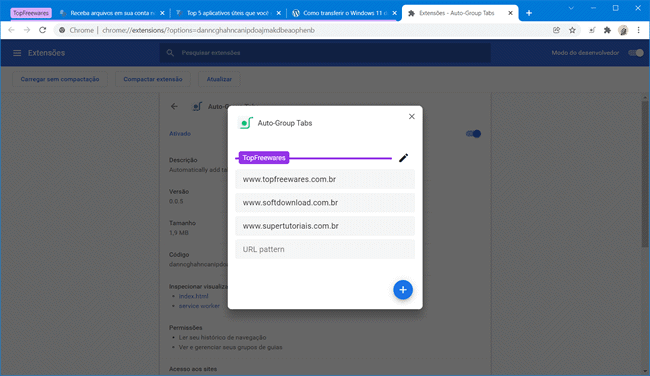650x376 pixels.
Task: Open the Extensions puzzle icon
Action: click(607, 30)
